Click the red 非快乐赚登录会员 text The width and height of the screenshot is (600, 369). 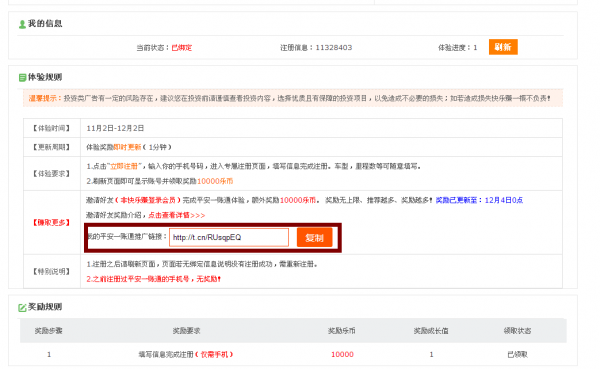[148, 200]
